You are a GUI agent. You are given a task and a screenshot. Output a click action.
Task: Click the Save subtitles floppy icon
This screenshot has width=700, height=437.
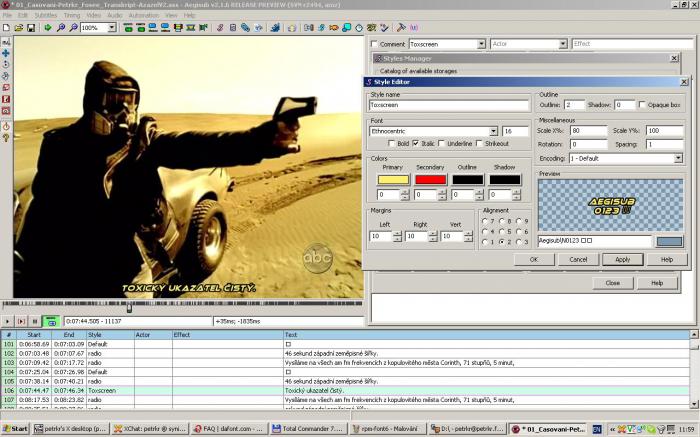coord(31,28)
